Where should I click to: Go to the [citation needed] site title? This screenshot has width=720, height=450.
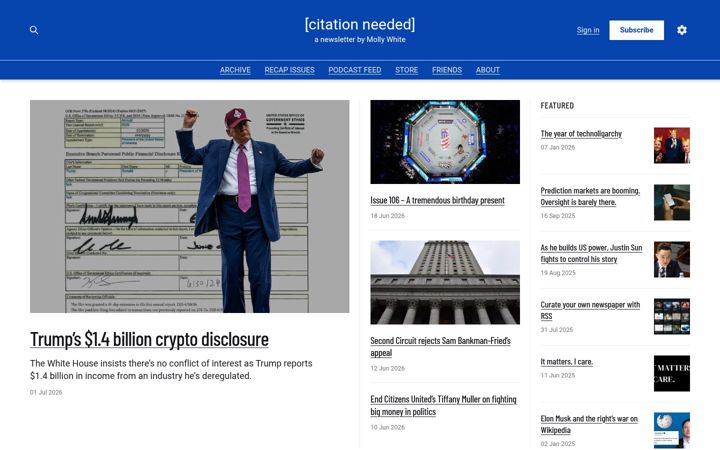[x=360, y=24]
